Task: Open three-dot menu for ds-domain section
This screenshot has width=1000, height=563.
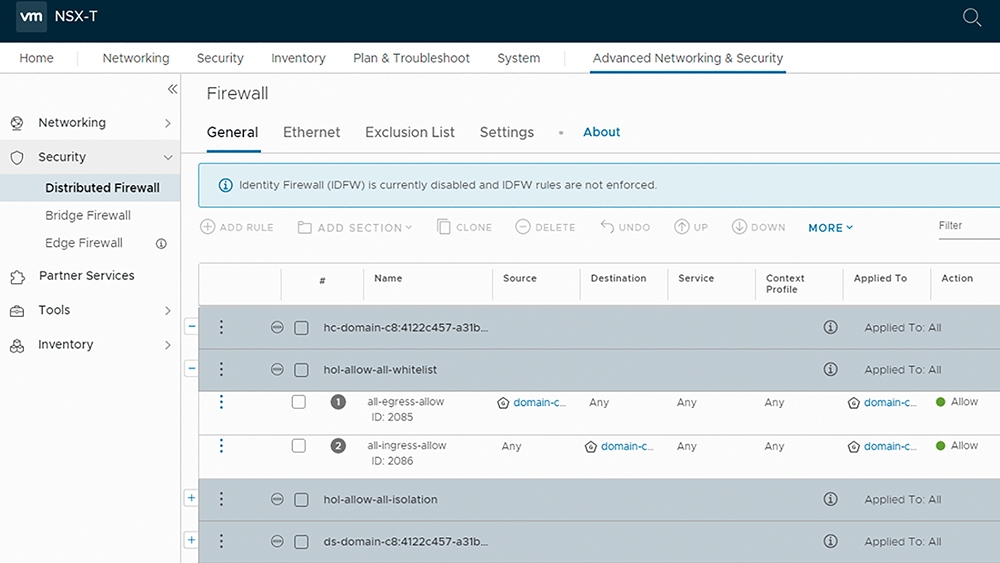Action: click(221, 541)
